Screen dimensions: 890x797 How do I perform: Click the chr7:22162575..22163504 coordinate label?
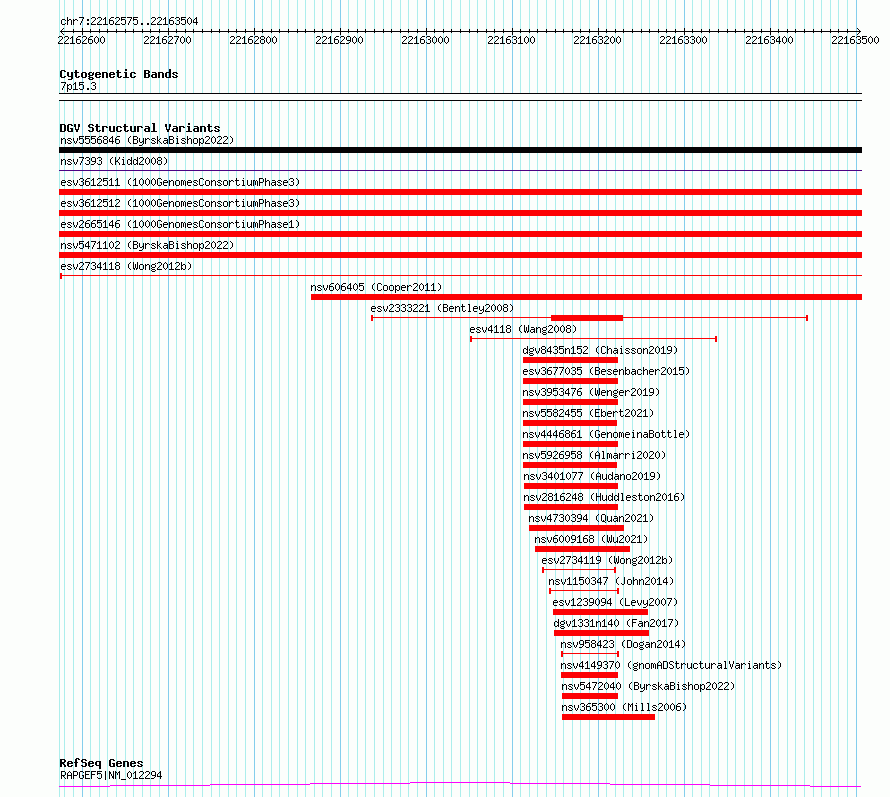pos(129,21)
